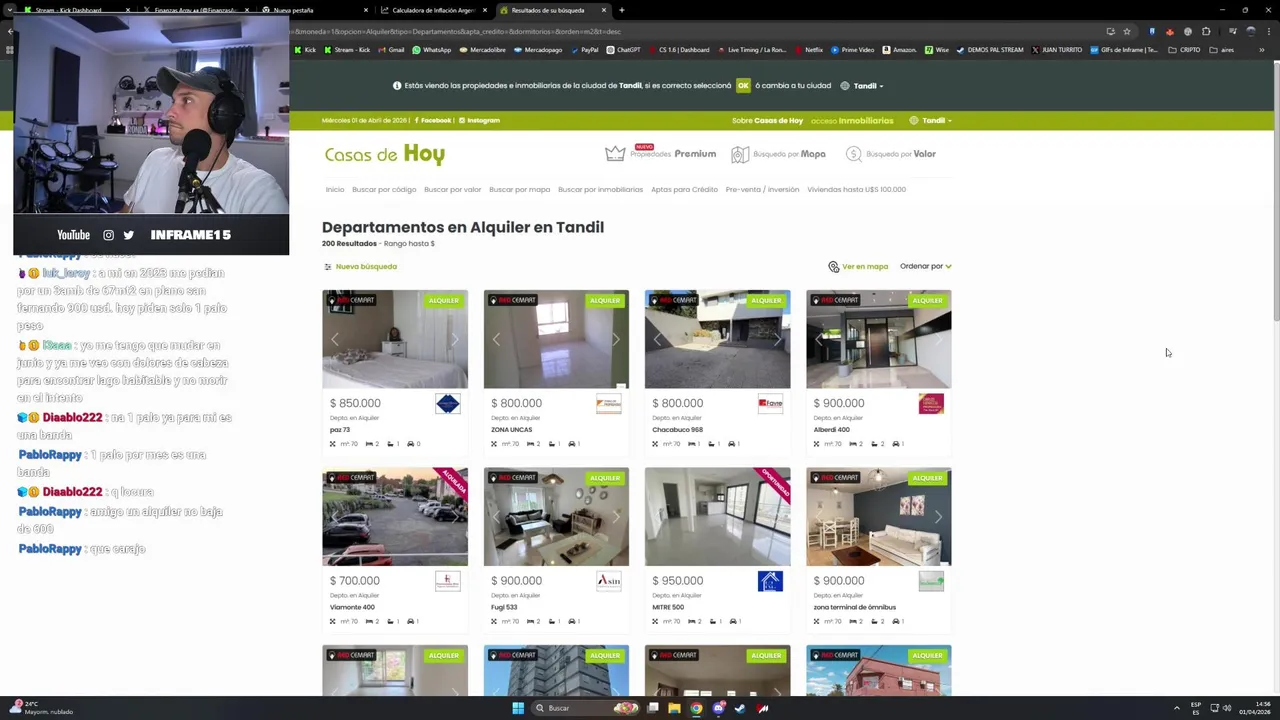The height and width of the screenshot is (720, 1280).
Task: Open Viviendas hasta U$S 100.000 menu item
Action: pyautogui.click(x=856, y=190)
